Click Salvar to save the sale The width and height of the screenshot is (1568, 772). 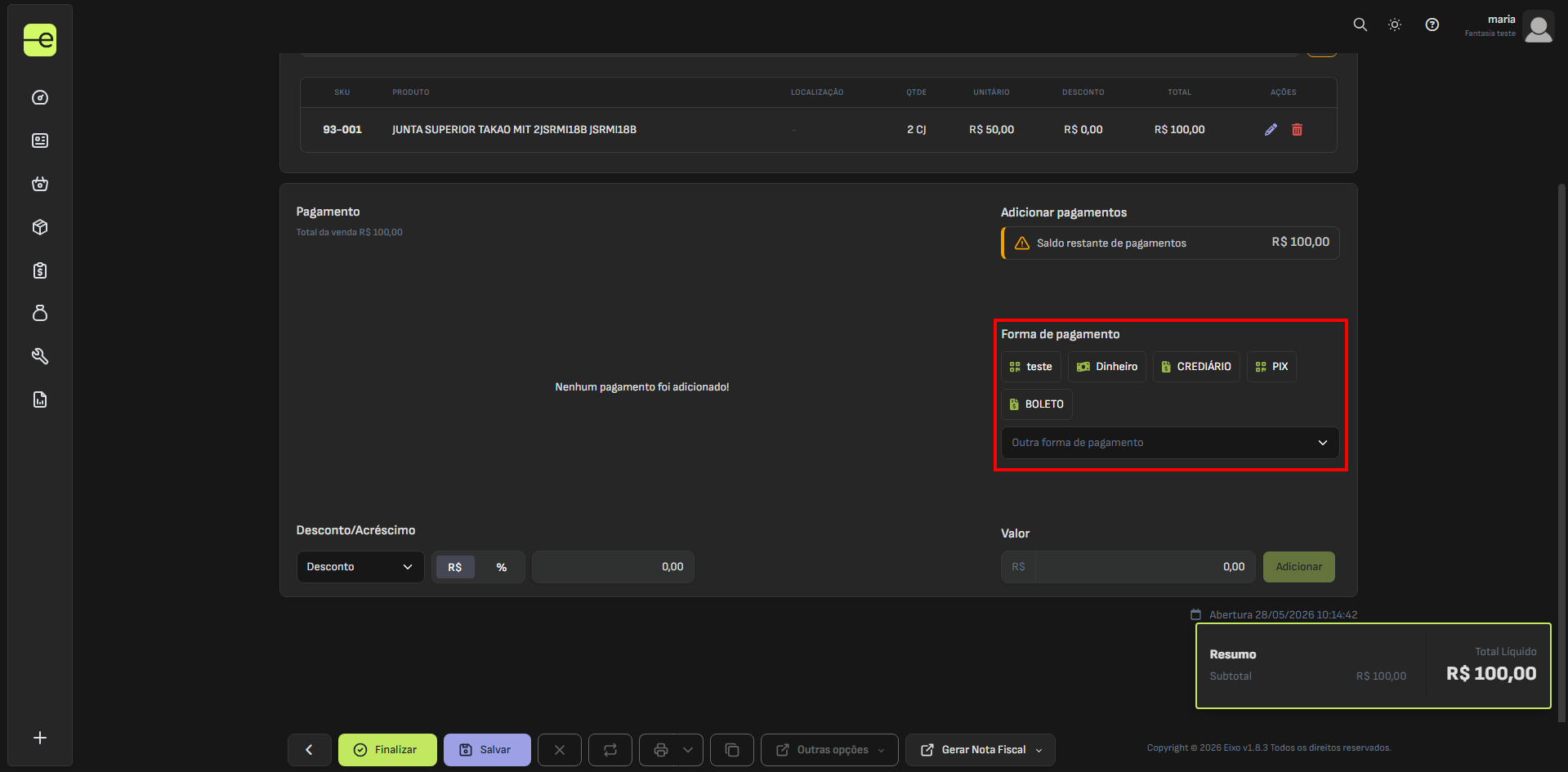pos(487,750)
